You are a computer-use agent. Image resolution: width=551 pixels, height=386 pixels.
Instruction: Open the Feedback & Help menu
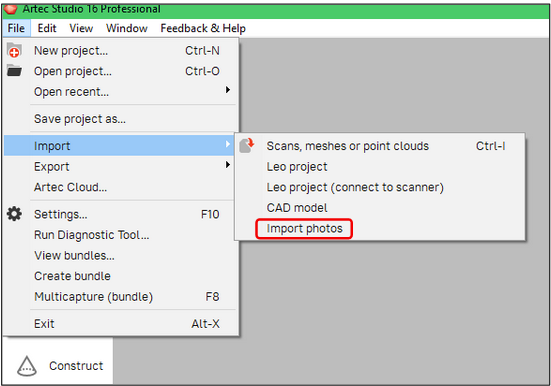tap(203, 28)
